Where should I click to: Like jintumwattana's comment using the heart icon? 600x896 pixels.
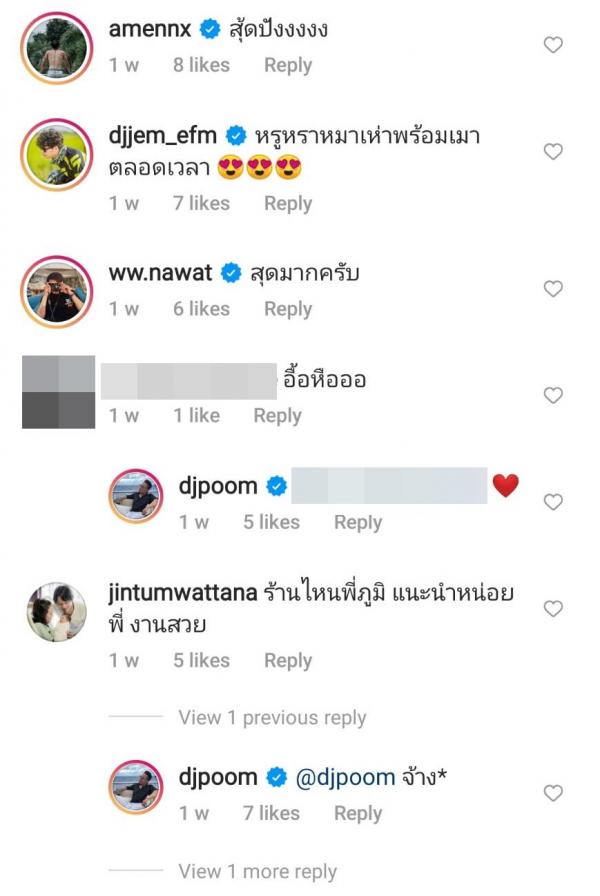[x=553, y=609]
